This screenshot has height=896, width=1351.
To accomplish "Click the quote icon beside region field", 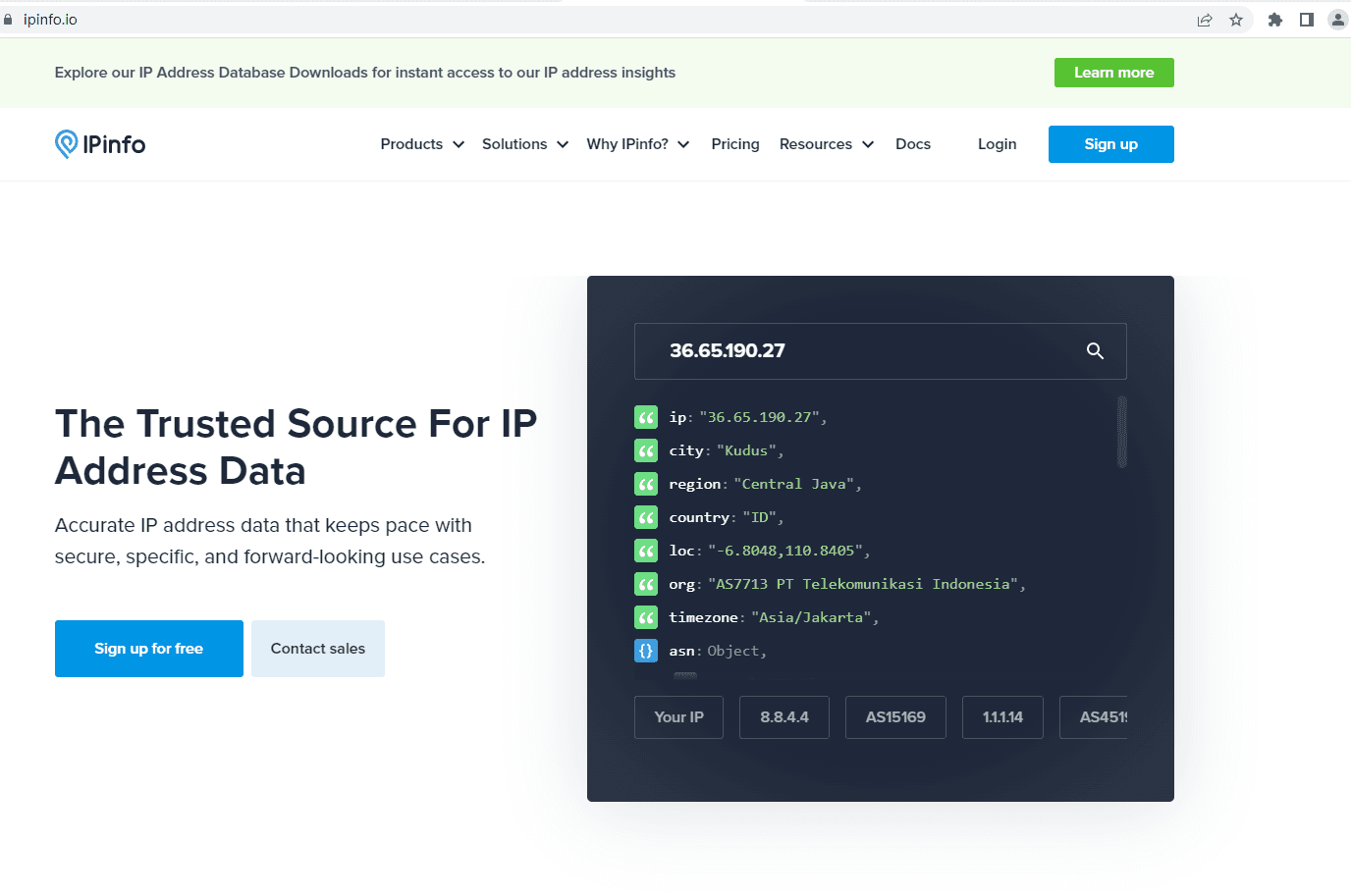I will tap(646, 484).
